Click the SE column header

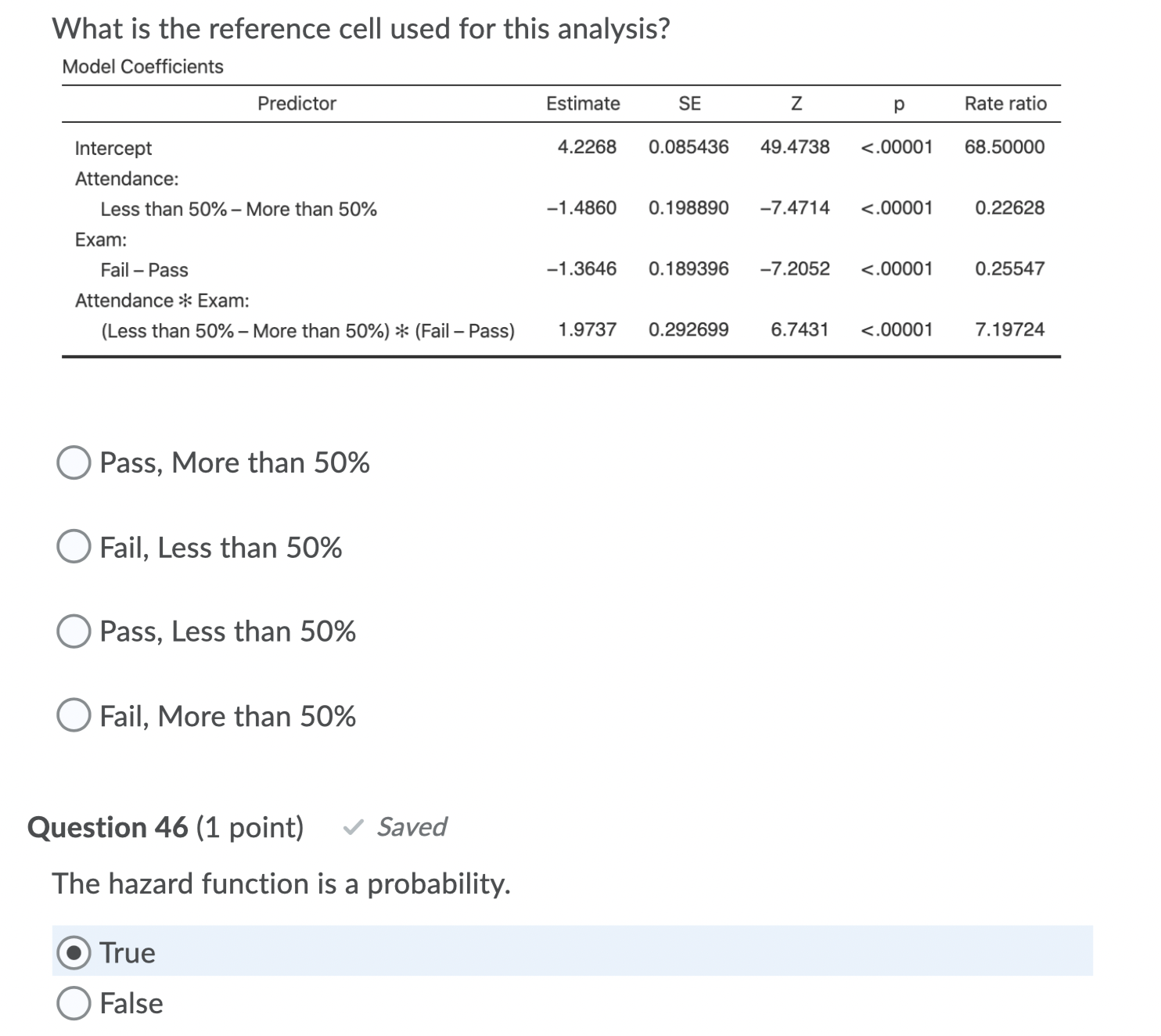tap(689, 103)
